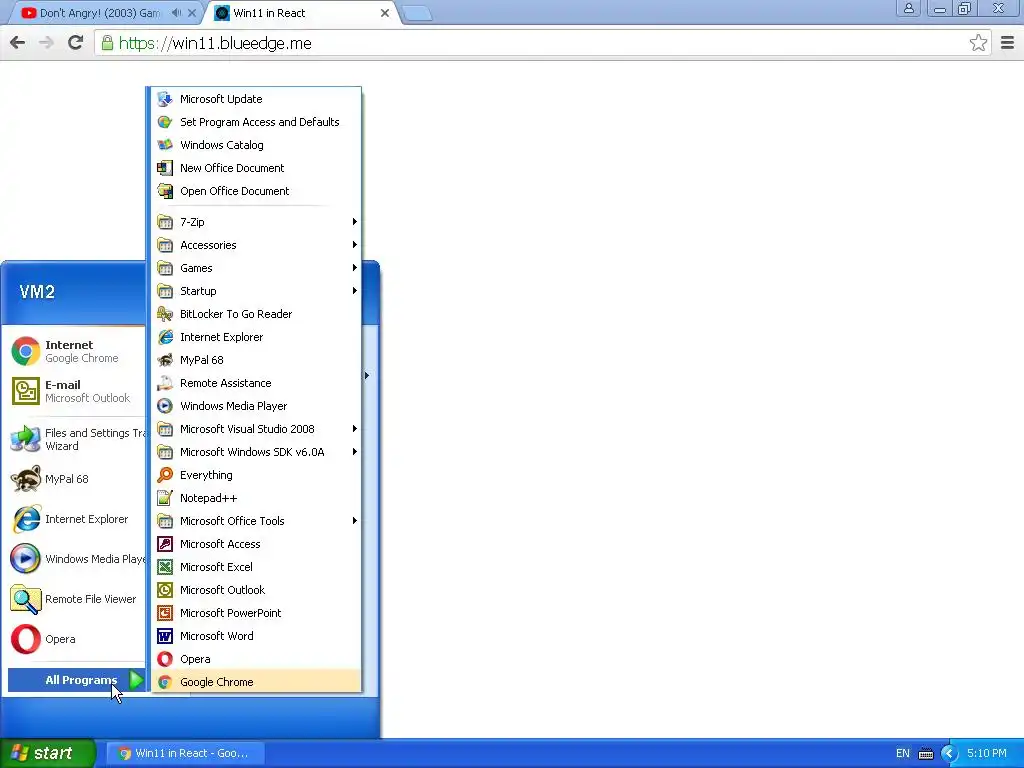Click the VM2 user name header
The height and width of the screenshot is (768, 1024).
point(37,292)
